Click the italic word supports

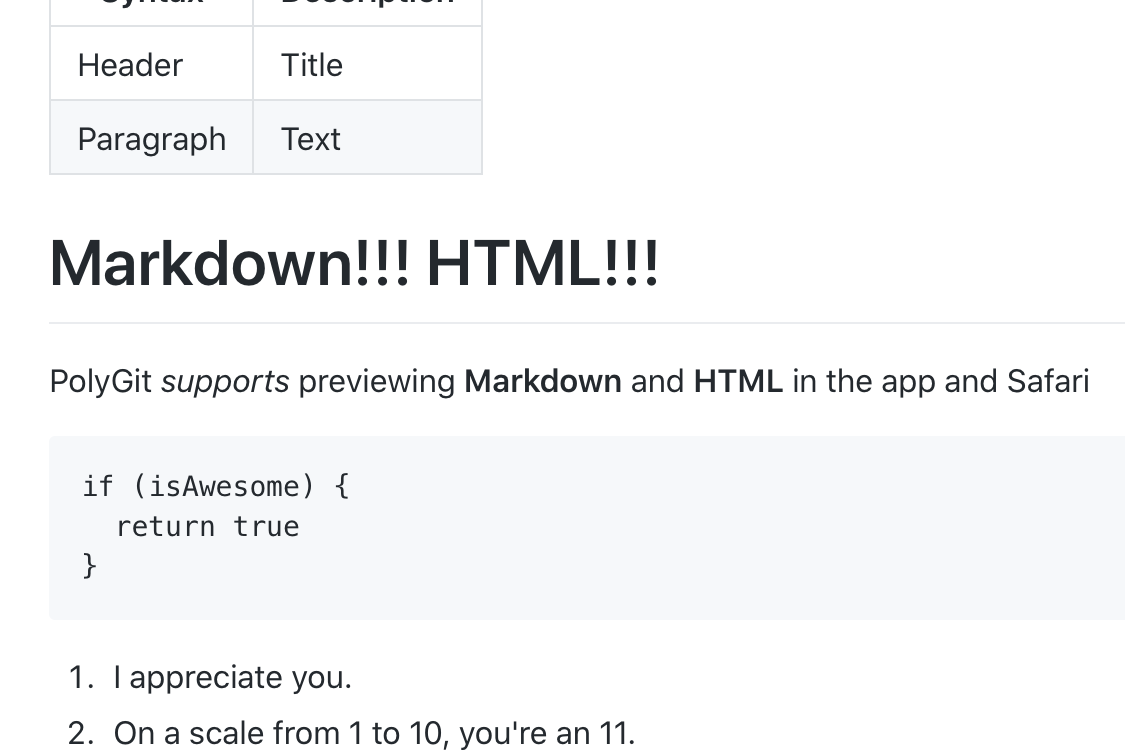pyautogui.click(x=225, y=382)
